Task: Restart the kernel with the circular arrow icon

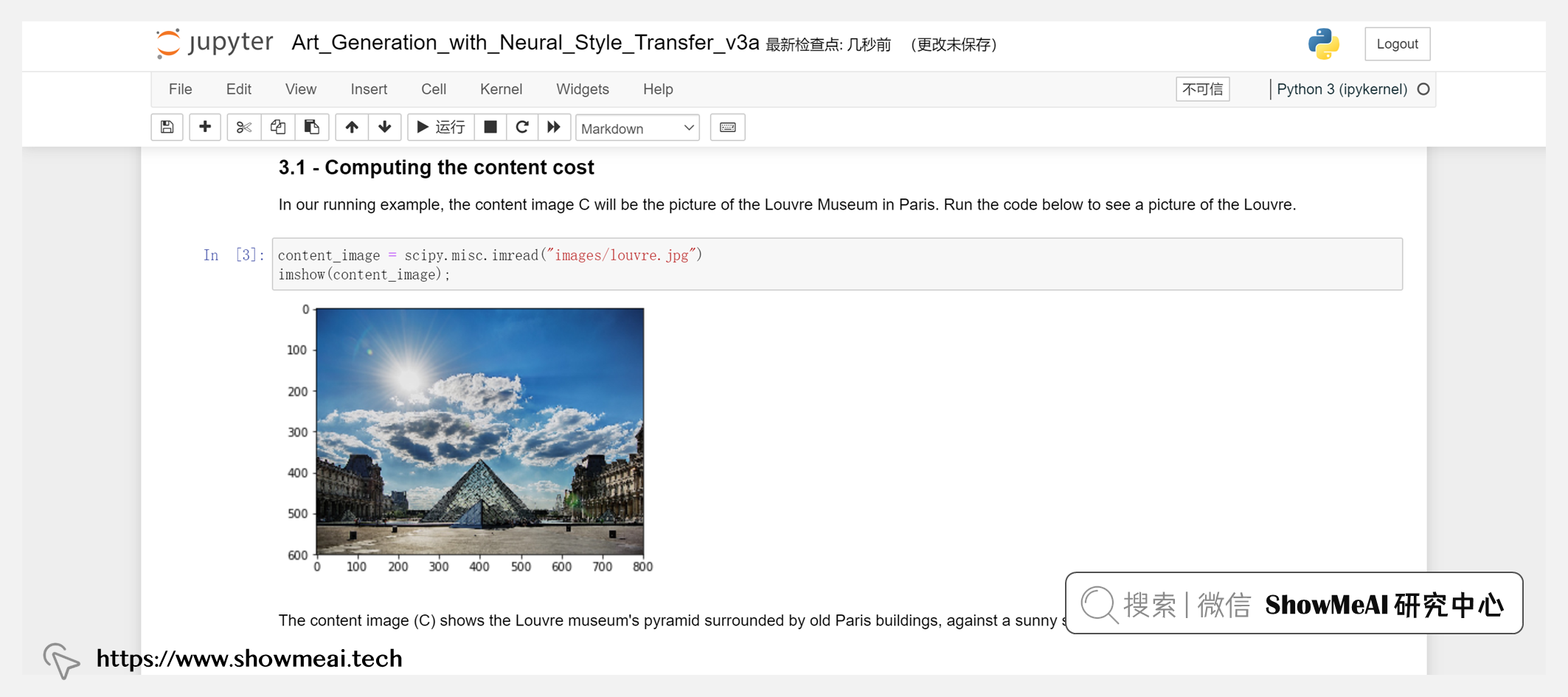Action: [x=522, y=128]
